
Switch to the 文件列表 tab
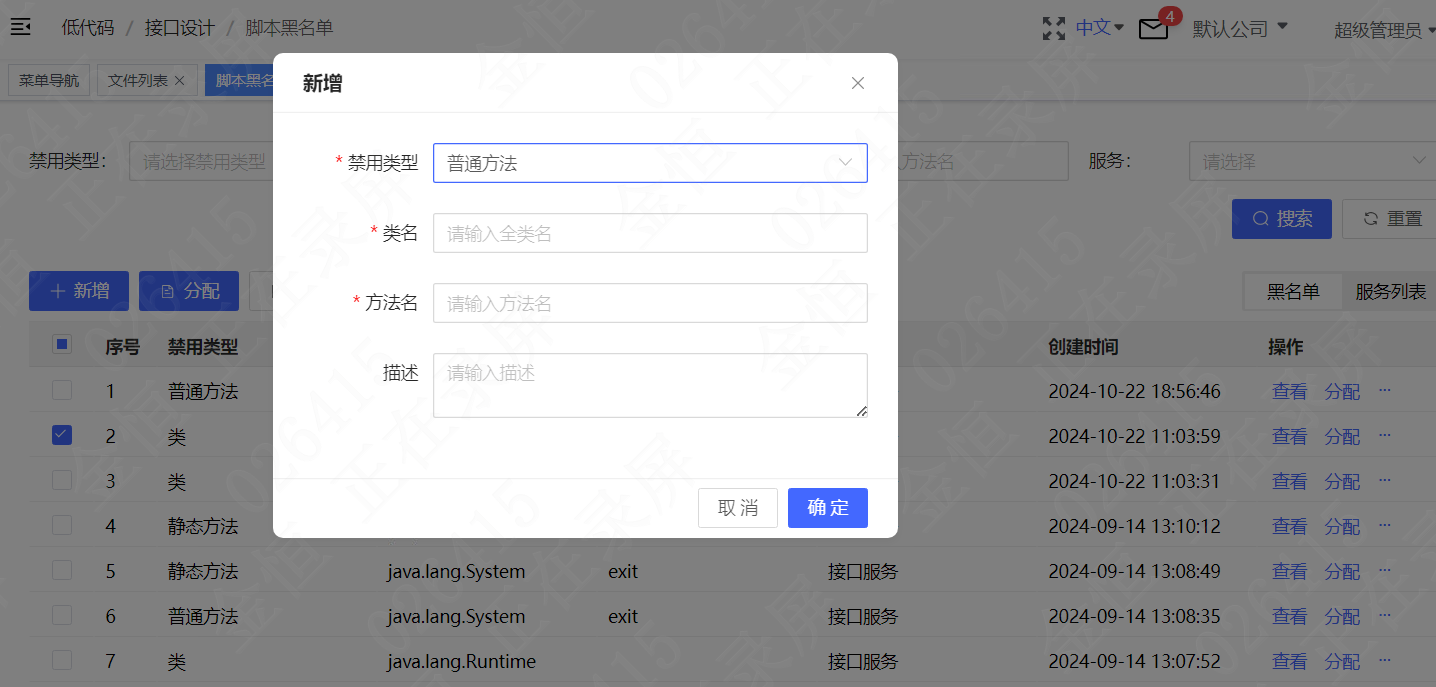click(146, 80)
